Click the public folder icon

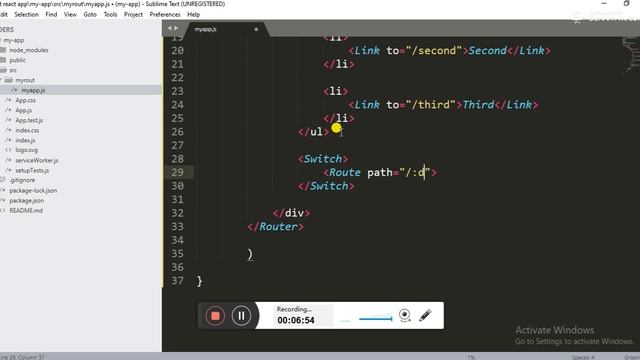click(3, 60)
